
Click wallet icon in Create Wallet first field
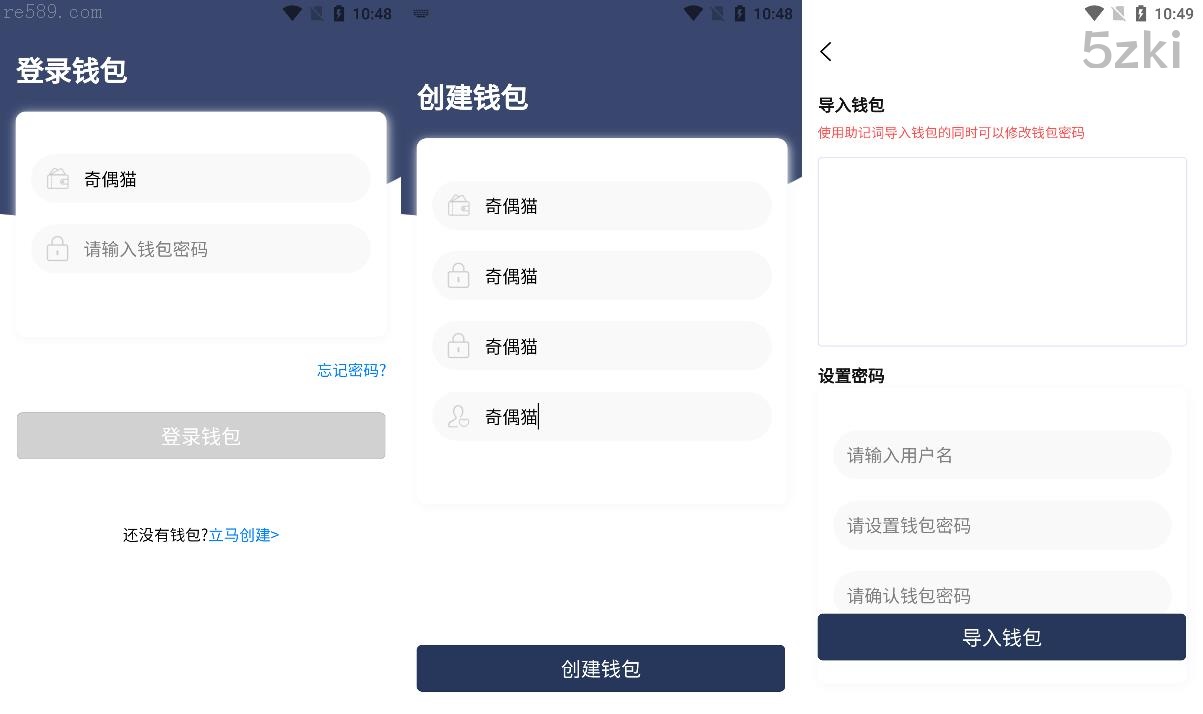(459, 206)
